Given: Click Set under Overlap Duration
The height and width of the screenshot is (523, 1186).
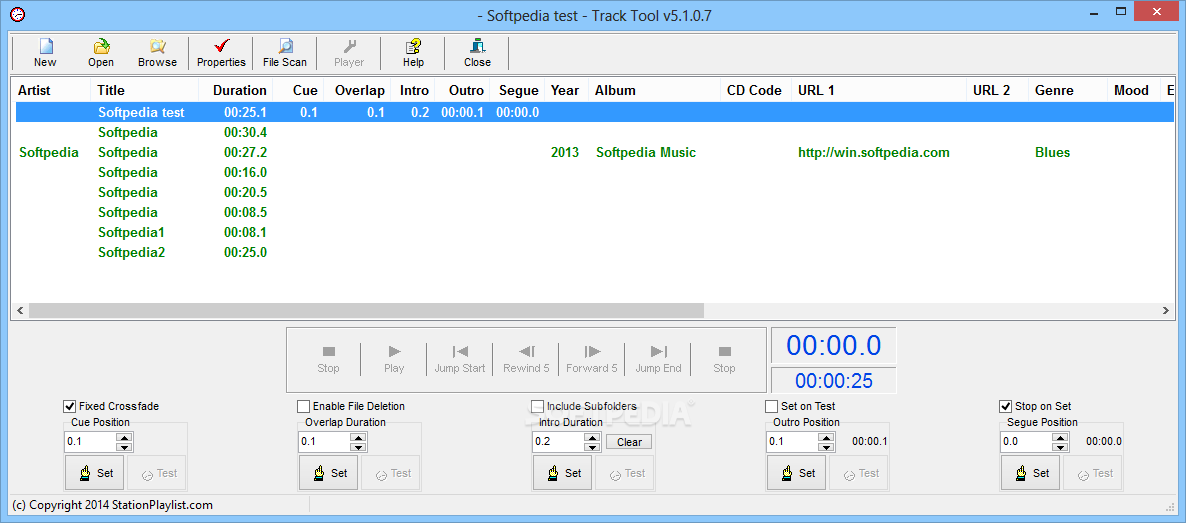Looking at the screenshot, I should point(328,473).
